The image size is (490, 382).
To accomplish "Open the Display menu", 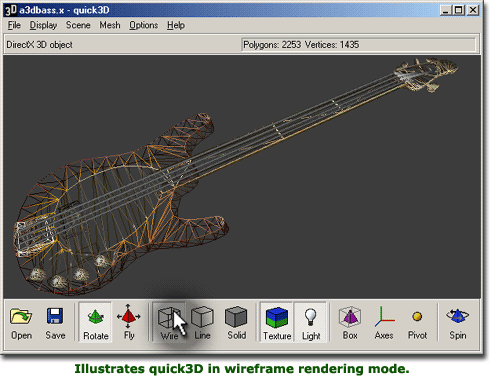I will tap(43, 25).
